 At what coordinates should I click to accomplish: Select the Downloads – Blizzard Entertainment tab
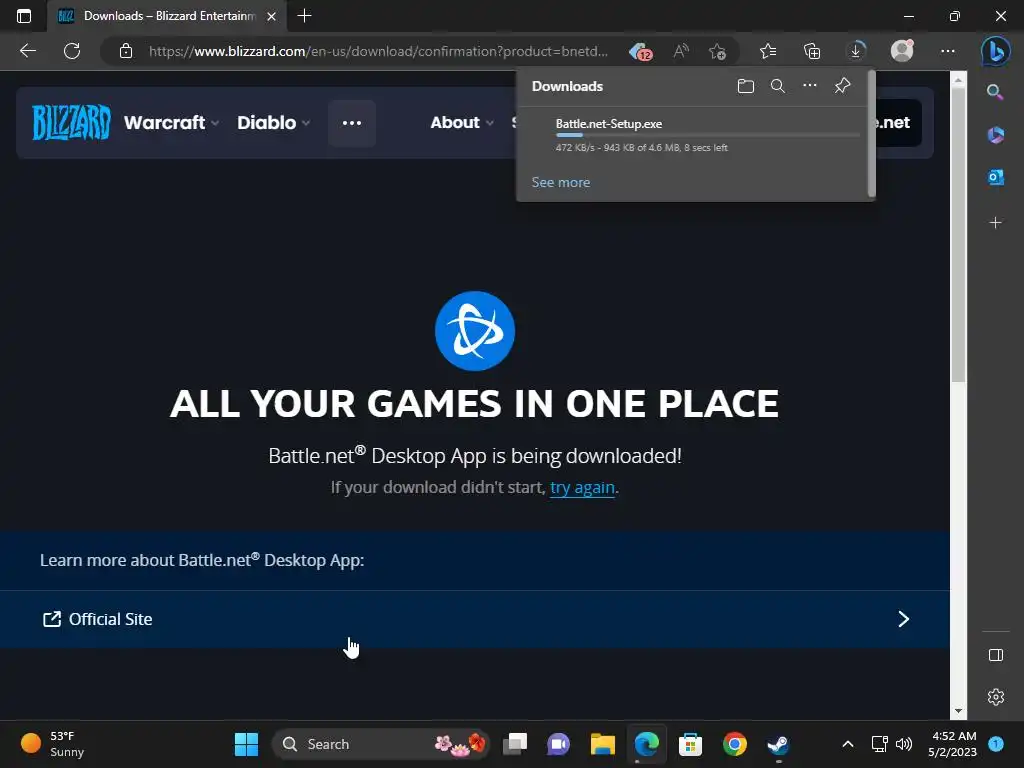tap(167, 16)
